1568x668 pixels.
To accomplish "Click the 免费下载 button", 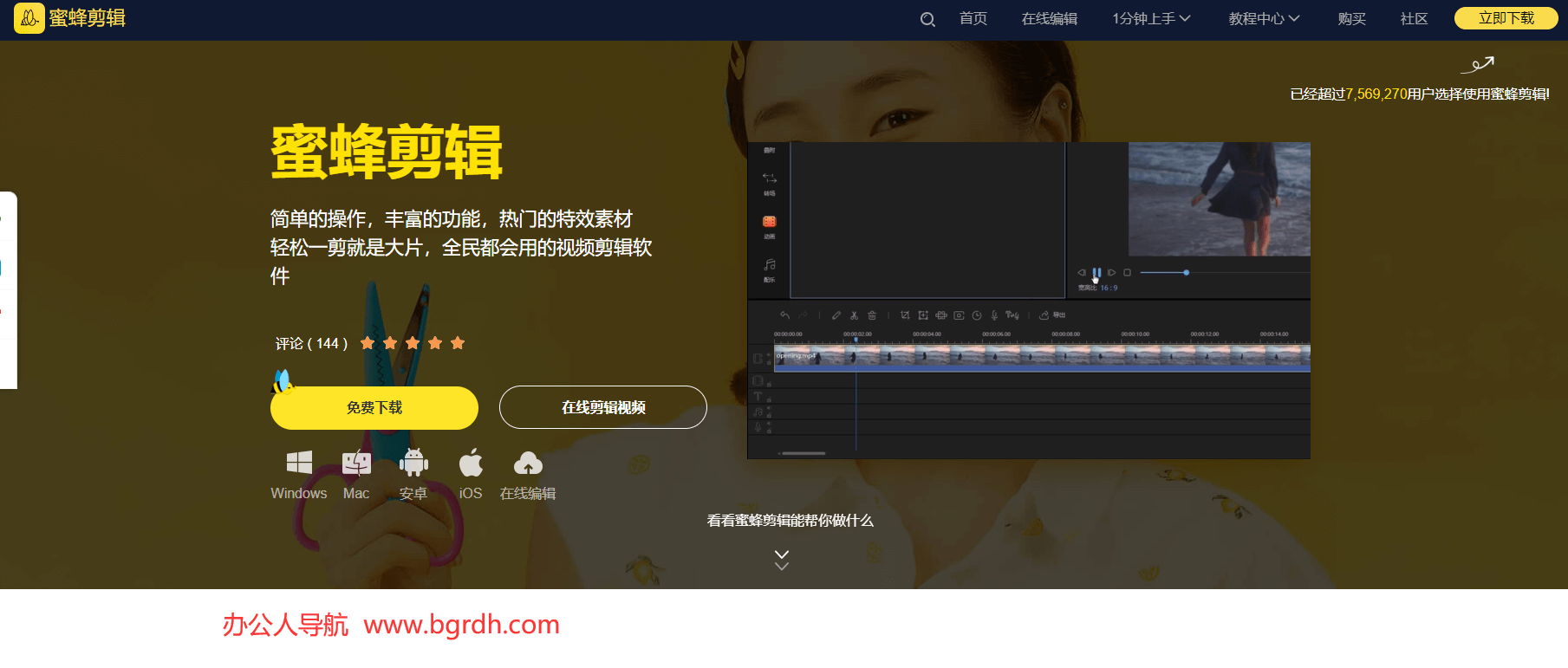I will click(374, 407).
